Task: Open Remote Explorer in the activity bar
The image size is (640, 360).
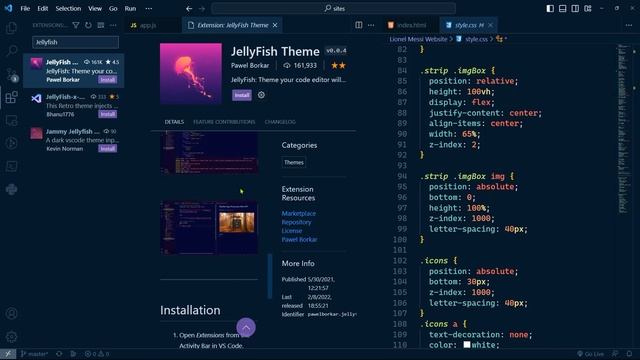Action: coord(11,120)
